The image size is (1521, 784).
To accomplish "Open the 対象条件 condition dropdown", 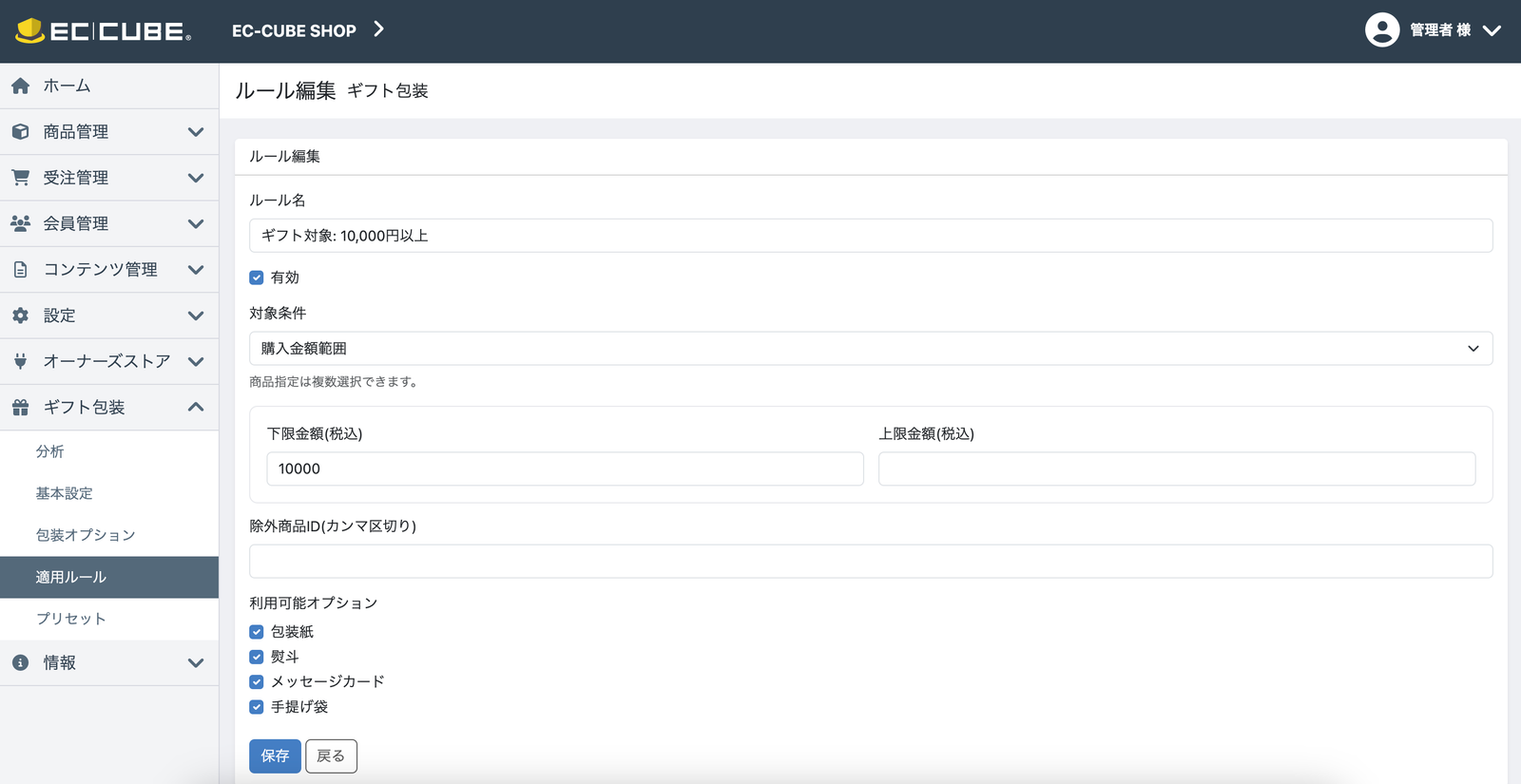I will pos(870,349).
